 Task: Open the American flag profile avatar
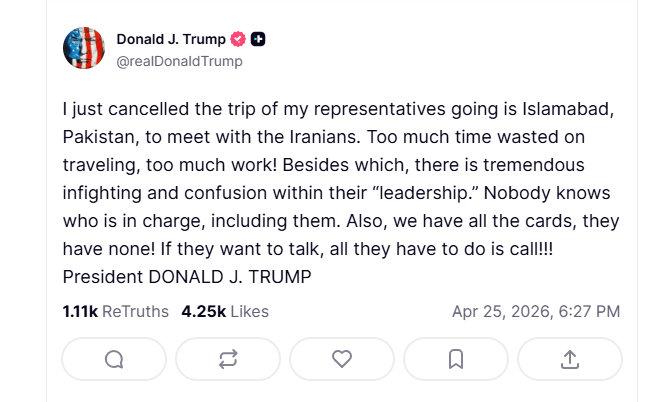[84, 49]
